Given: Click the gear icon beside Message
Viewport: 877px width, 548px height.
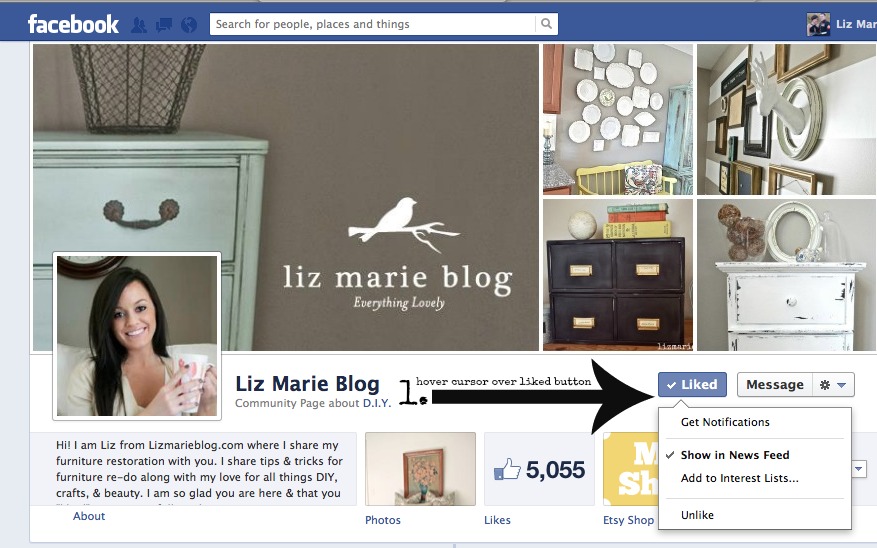Looking at the screenshot, I should [824, 385].
